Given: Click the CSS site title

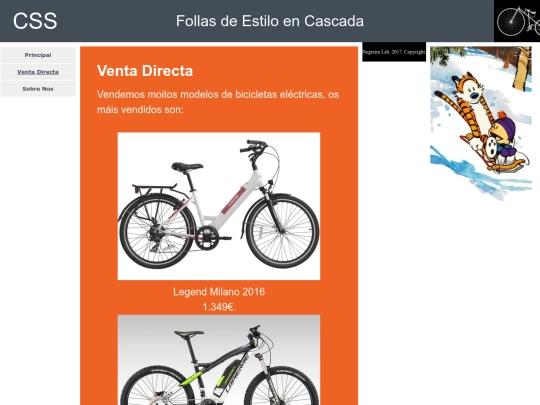Looking at the screenshot, I should coord(35,21).
